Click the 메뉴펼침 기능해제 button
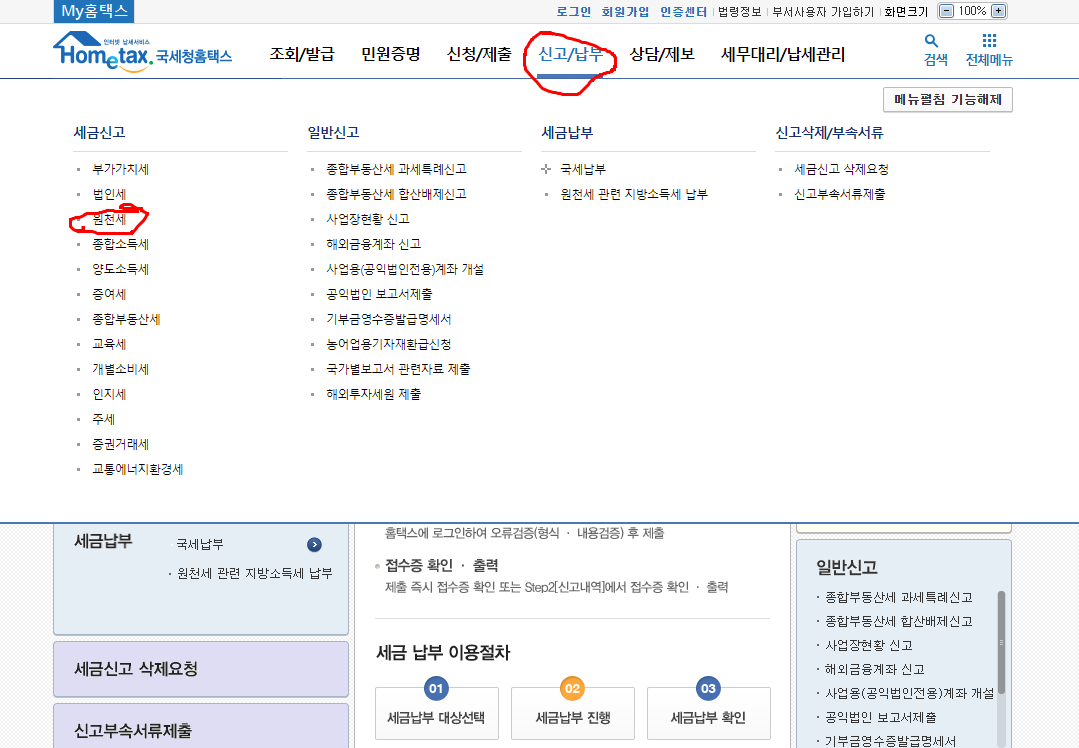Screen dimensions: 1079x748 [x=948, y=100]
